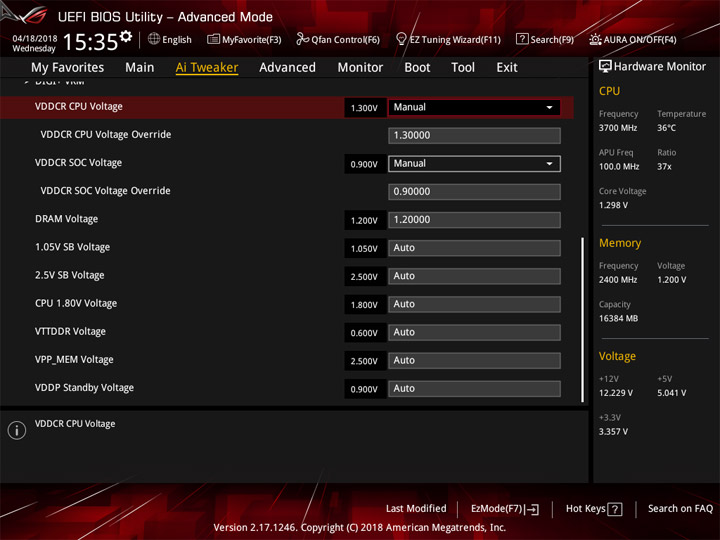Click the 1.300V current value box

pos(365,108)
